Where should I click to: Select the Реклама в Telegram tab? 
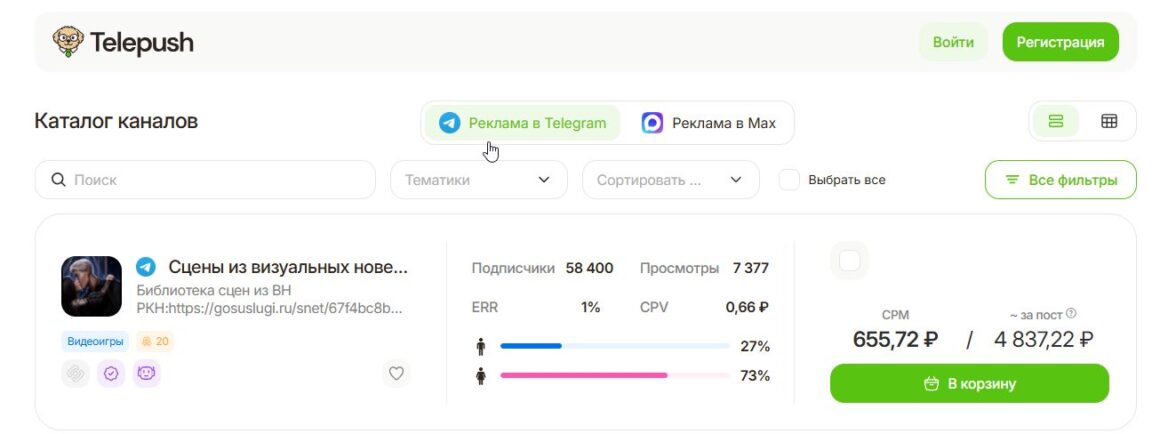(523, 123)
